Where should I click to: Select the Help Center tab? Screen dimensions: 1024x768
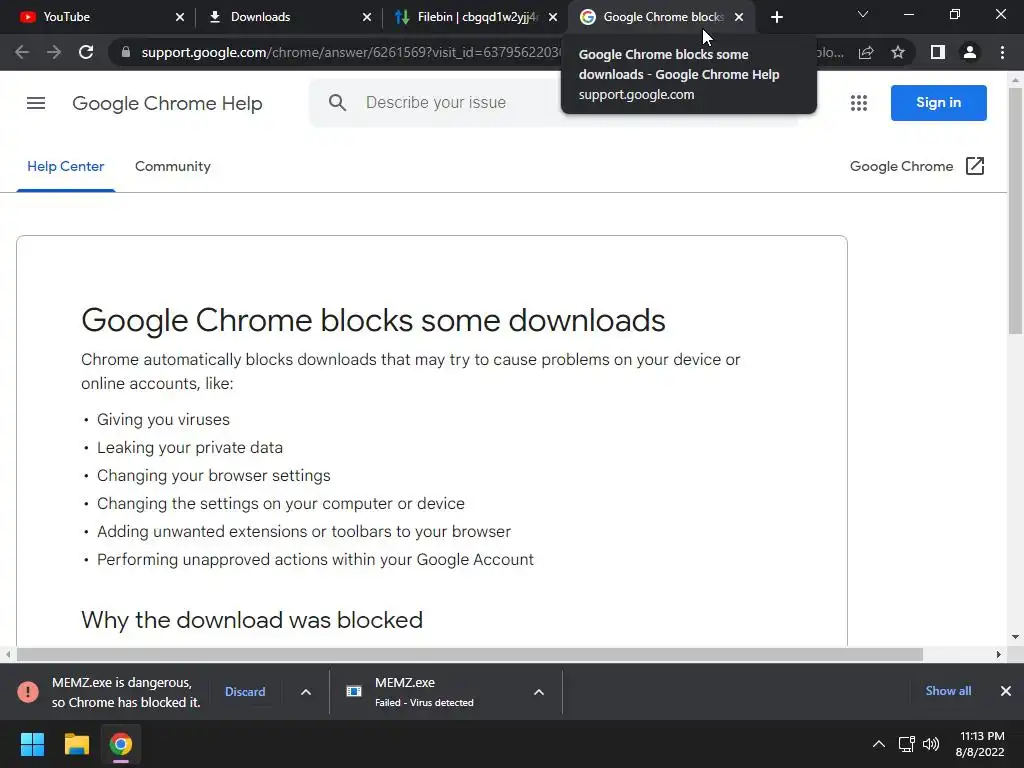65,167
